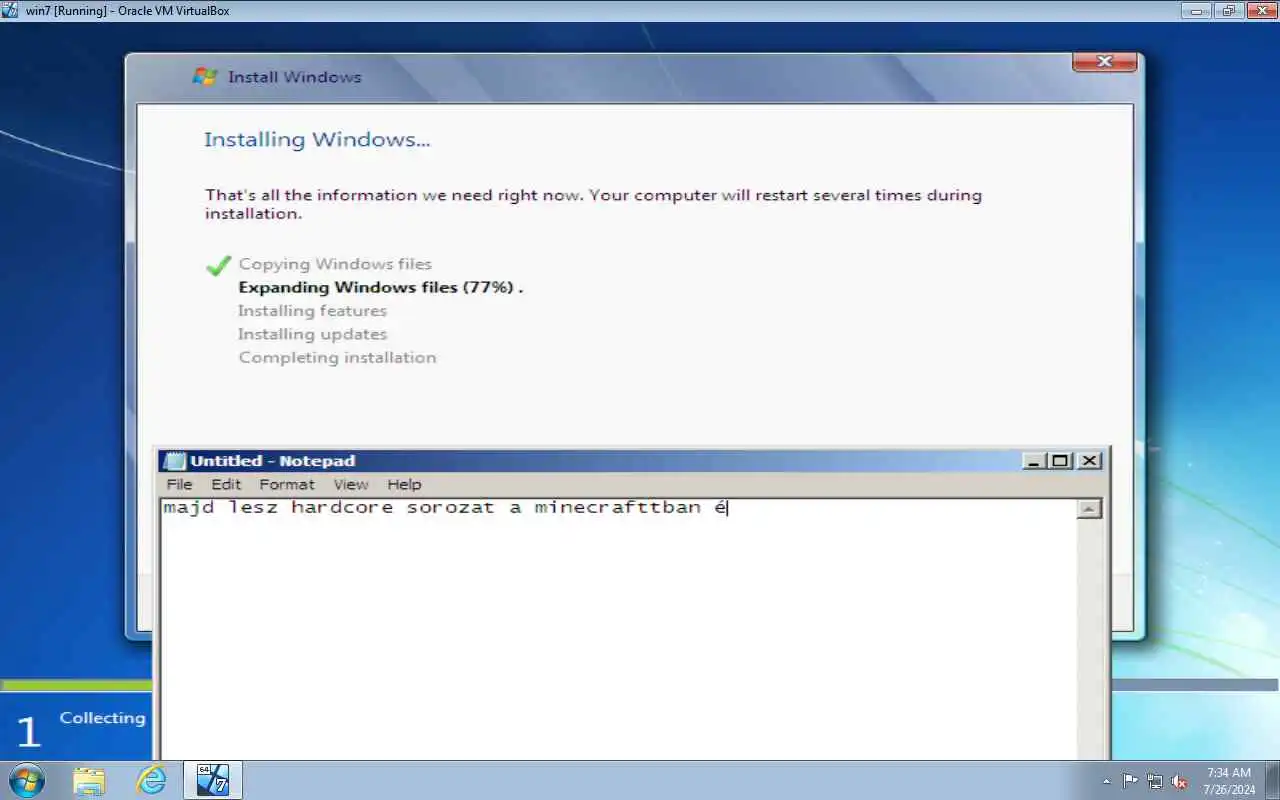Click the "Collecting" label in the setup footer

[x=102, y=718]
